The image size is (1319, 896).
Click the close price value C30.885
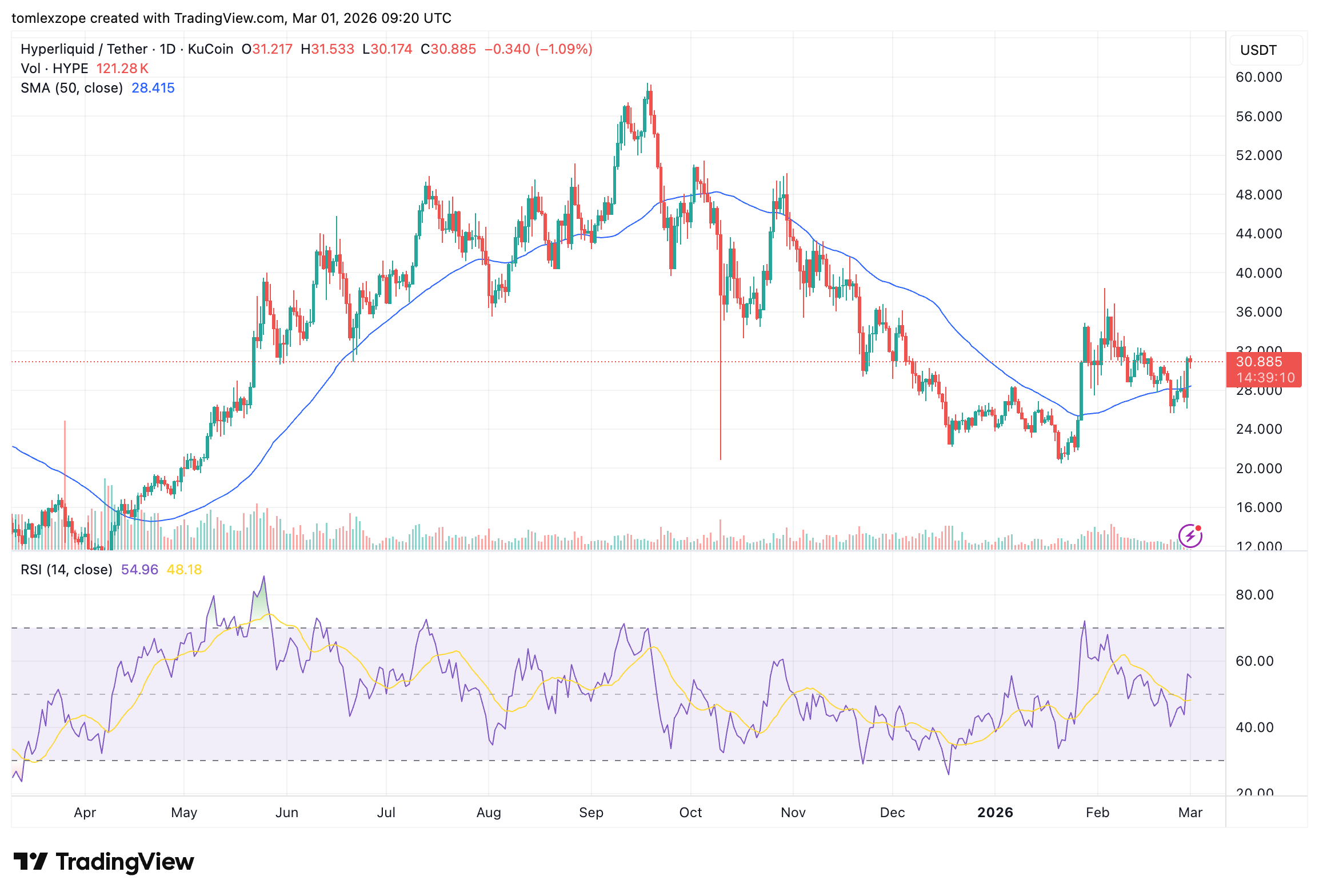[x=448, y=49]
